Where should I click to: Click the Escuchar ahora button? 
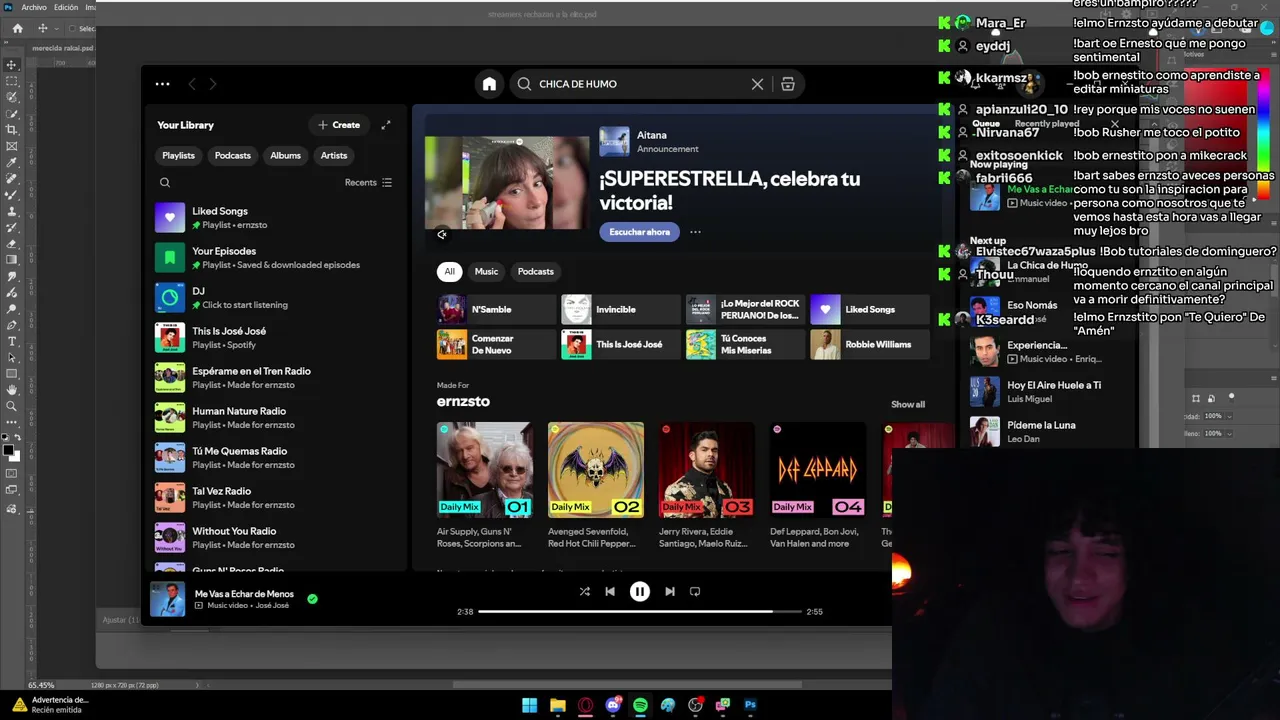(x=640, y=232)
